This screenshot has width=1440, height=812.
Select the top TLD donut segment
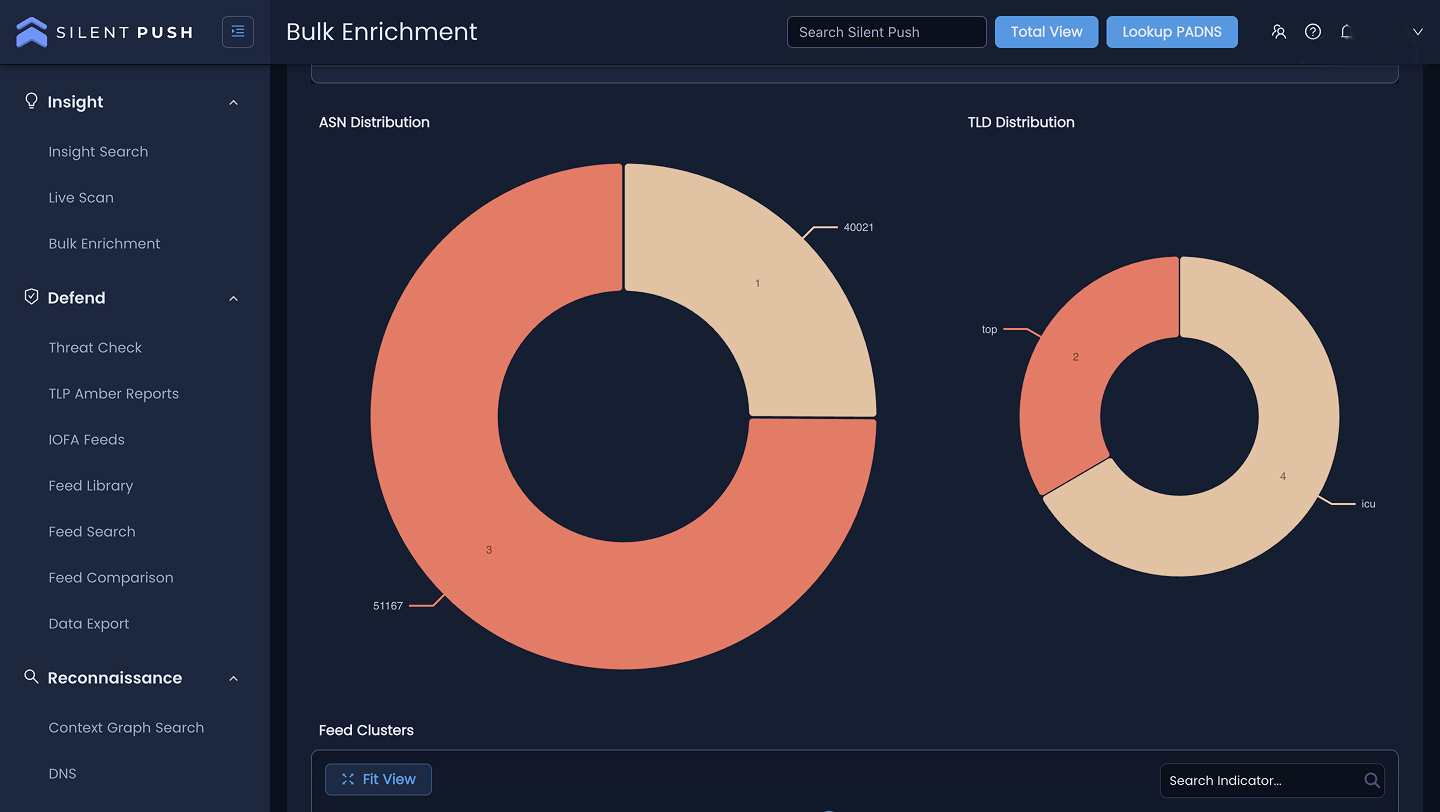click(x=1075, y=357)
